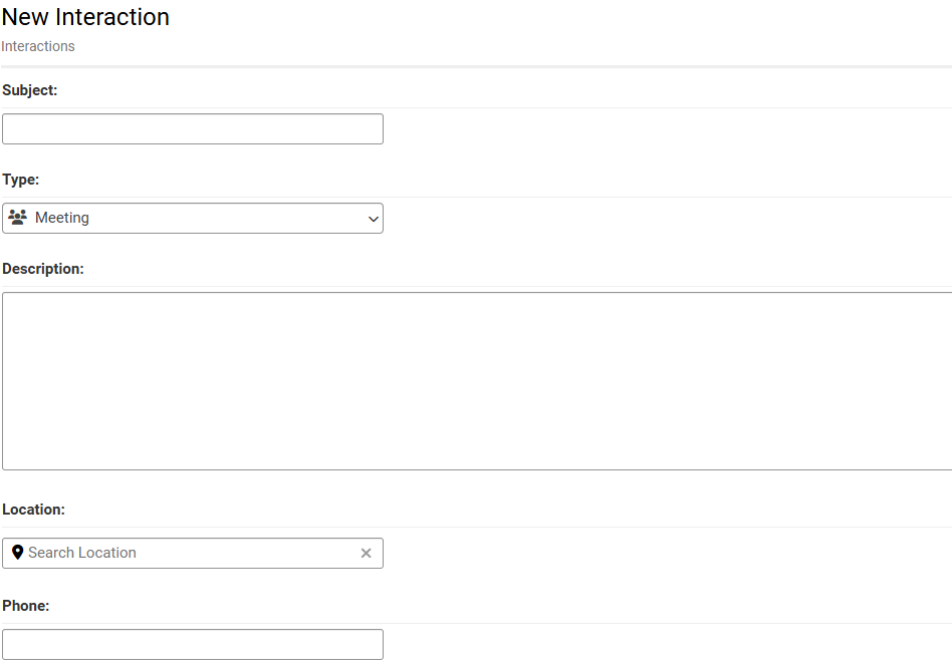Select the Meeting text in Type selector
The height and width of the screenshot is (662, 952).
coord(62,217)
